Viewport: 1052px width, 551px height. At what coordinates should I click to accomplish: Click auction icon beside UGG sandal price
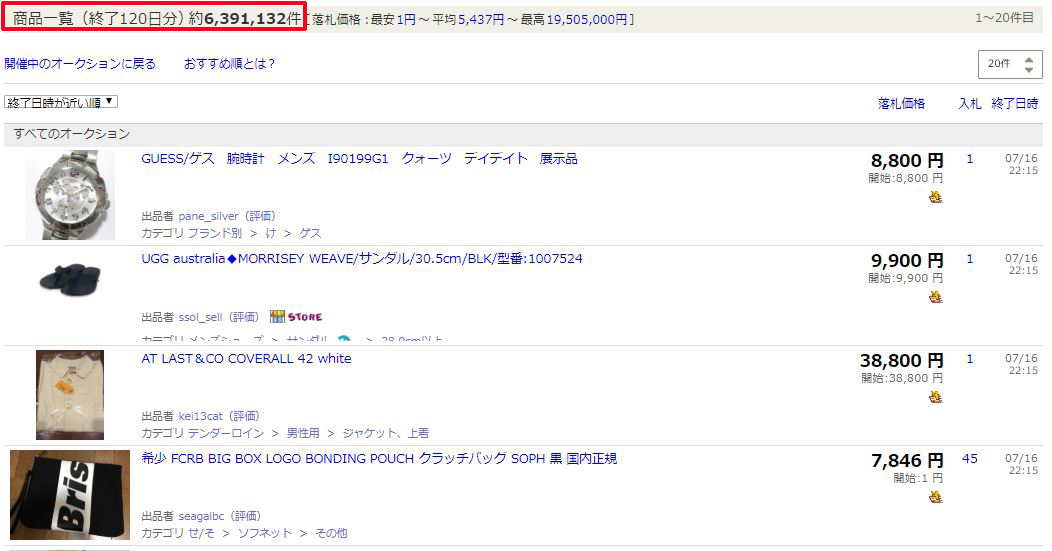[935, 297]
